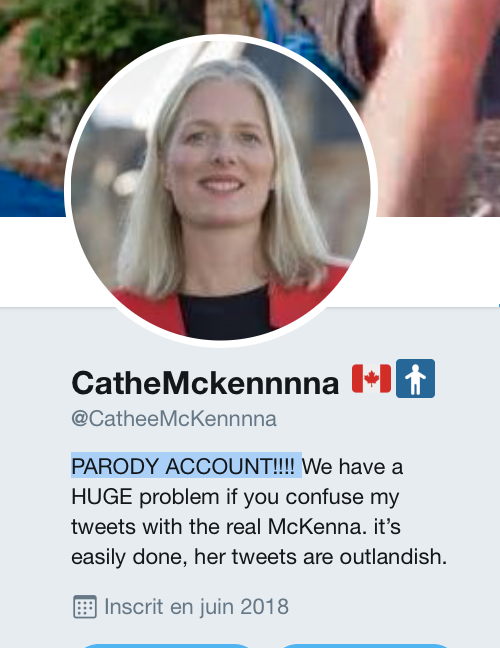Click the @CatheeMcKennnna handle
Image resolution: width=500 pixels, height=648 pixels.
pos(174,419)
